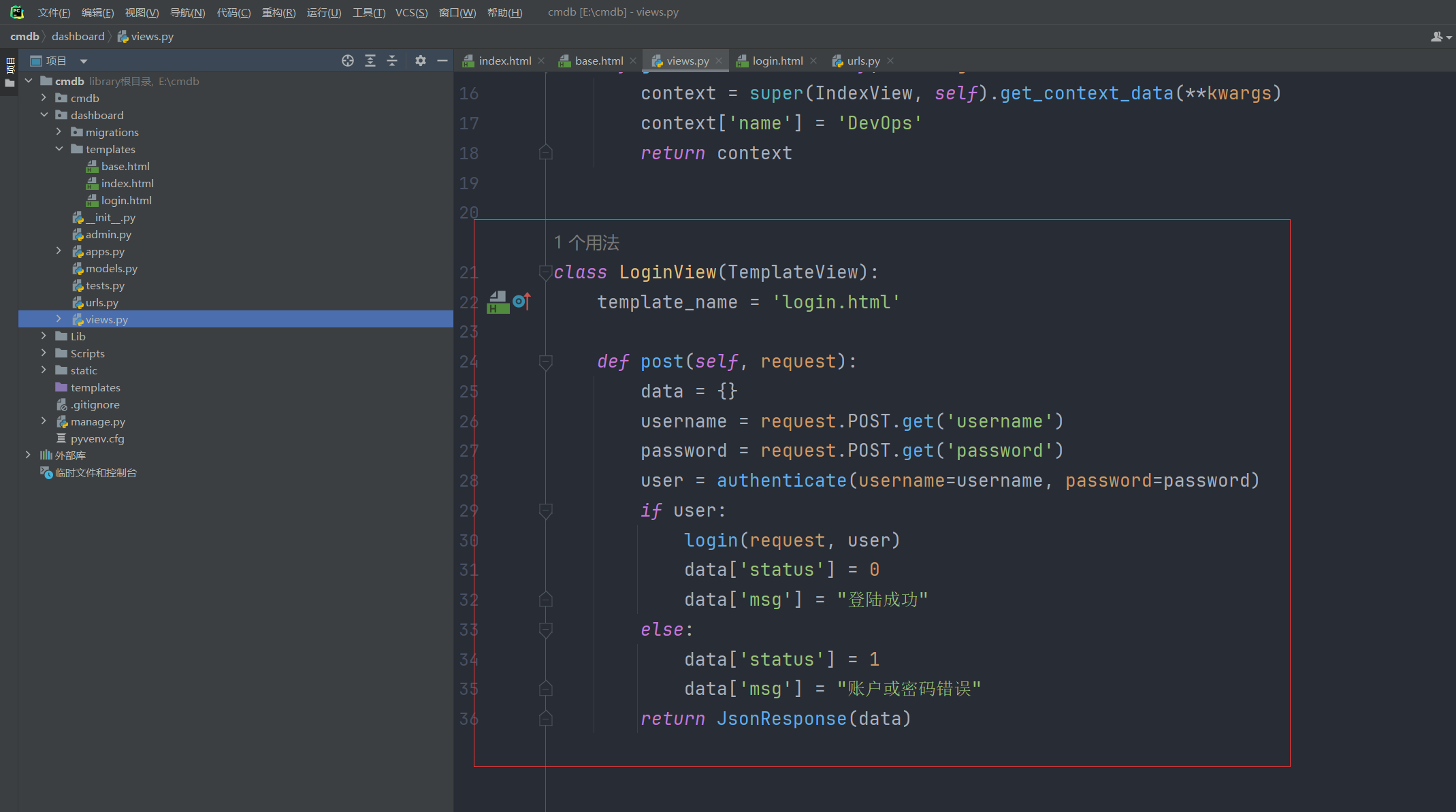1456x812 pixels.
Task: Open the 视图(V) menu
Action: click(x=142, y=12)
